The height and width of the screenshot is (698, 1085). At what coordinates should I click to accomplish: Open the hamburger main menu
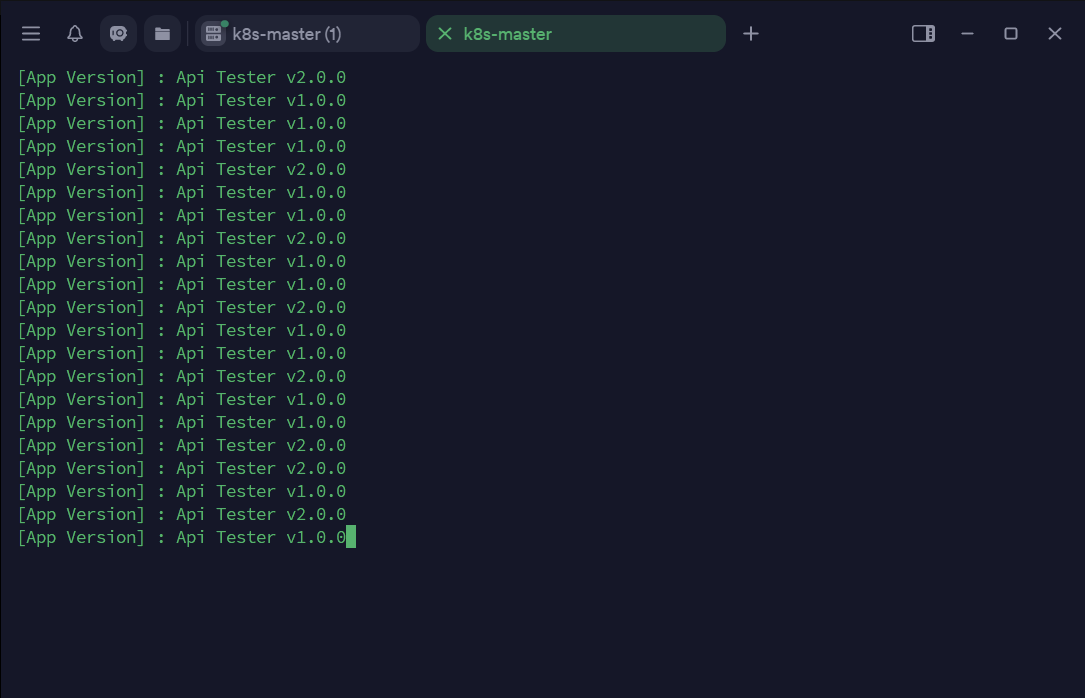coord(31,34)
